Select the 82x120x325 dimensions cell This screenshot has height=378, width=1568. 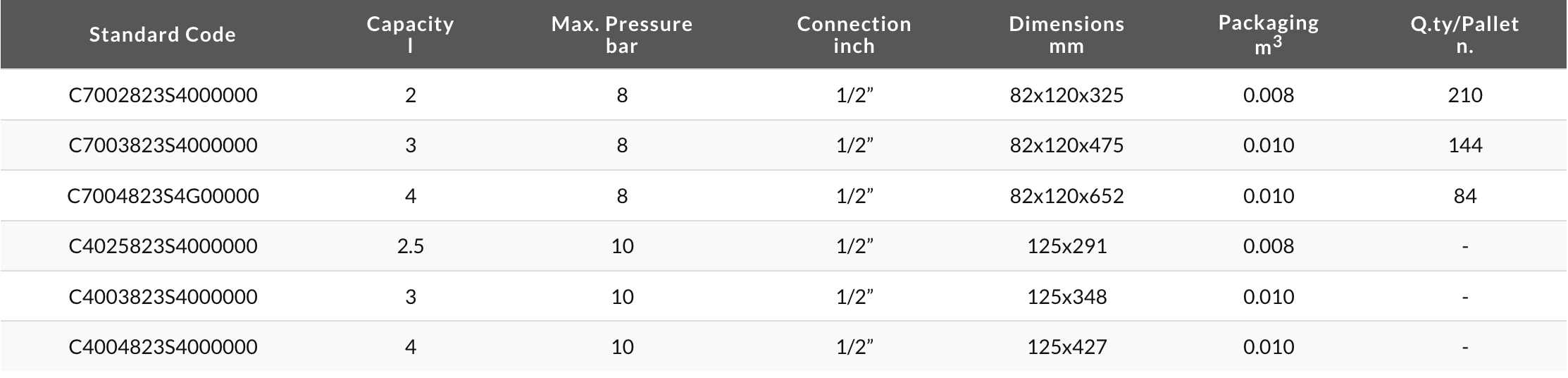(1066, 95)
